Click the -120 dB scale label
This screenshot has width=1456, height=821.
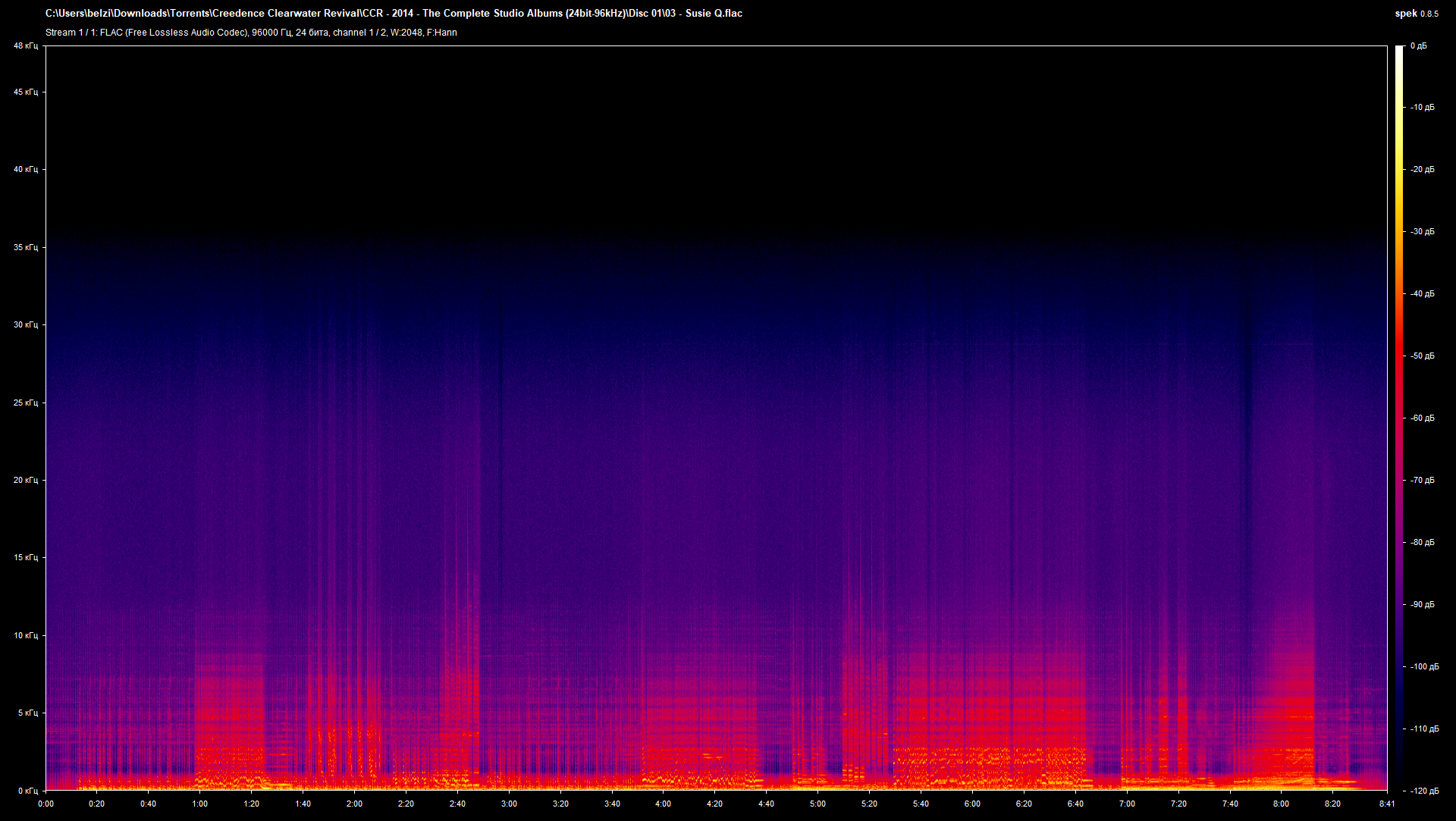click(x=1424, y=791)
